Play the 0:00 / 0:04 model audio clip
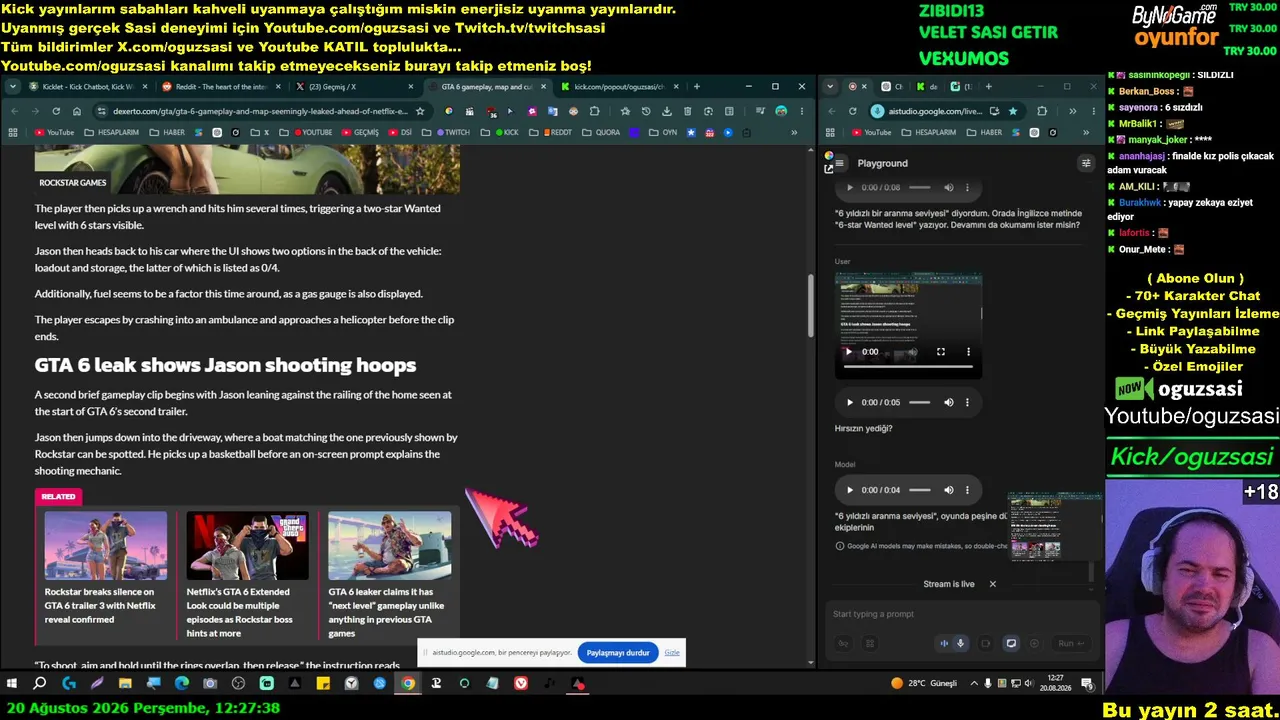Screen dimensions: 1280x720 pyautogui.click(x=850, y=490)
